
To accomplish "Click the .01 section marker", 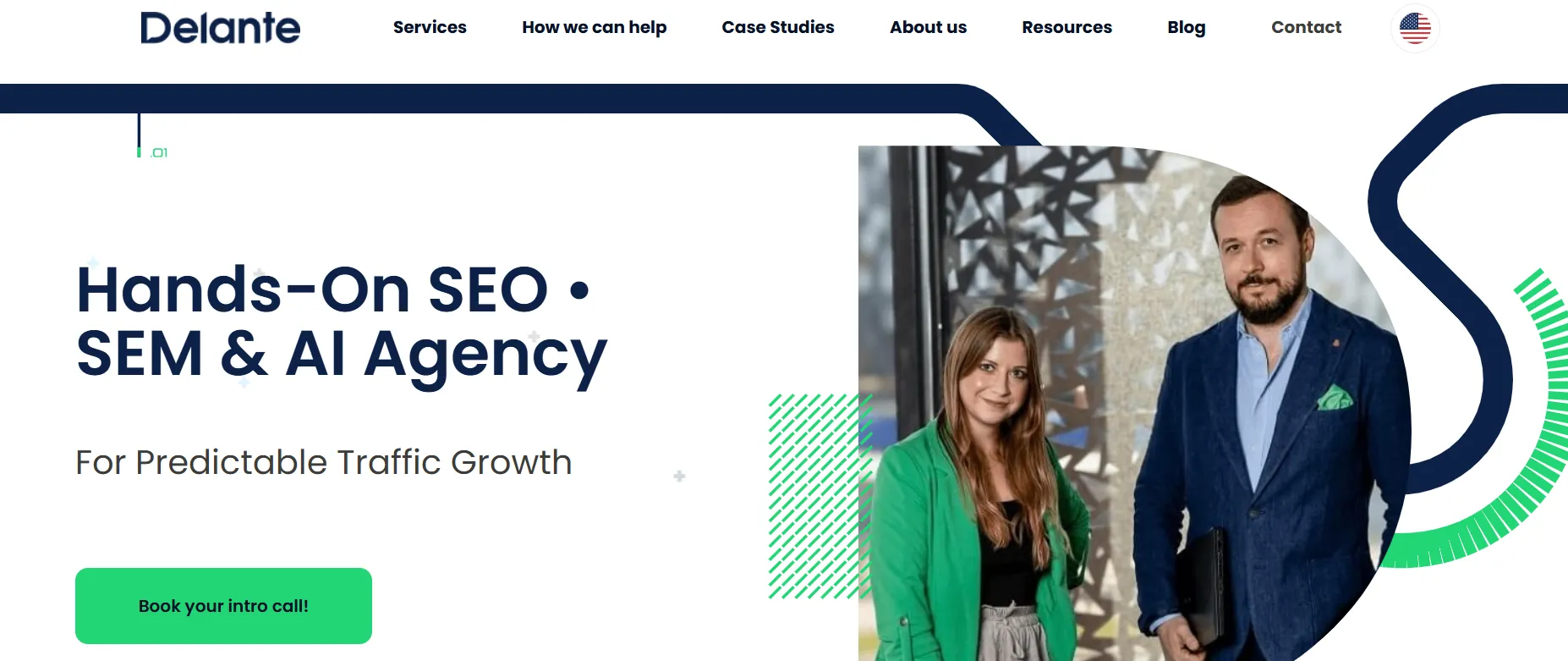I will 159,152.
